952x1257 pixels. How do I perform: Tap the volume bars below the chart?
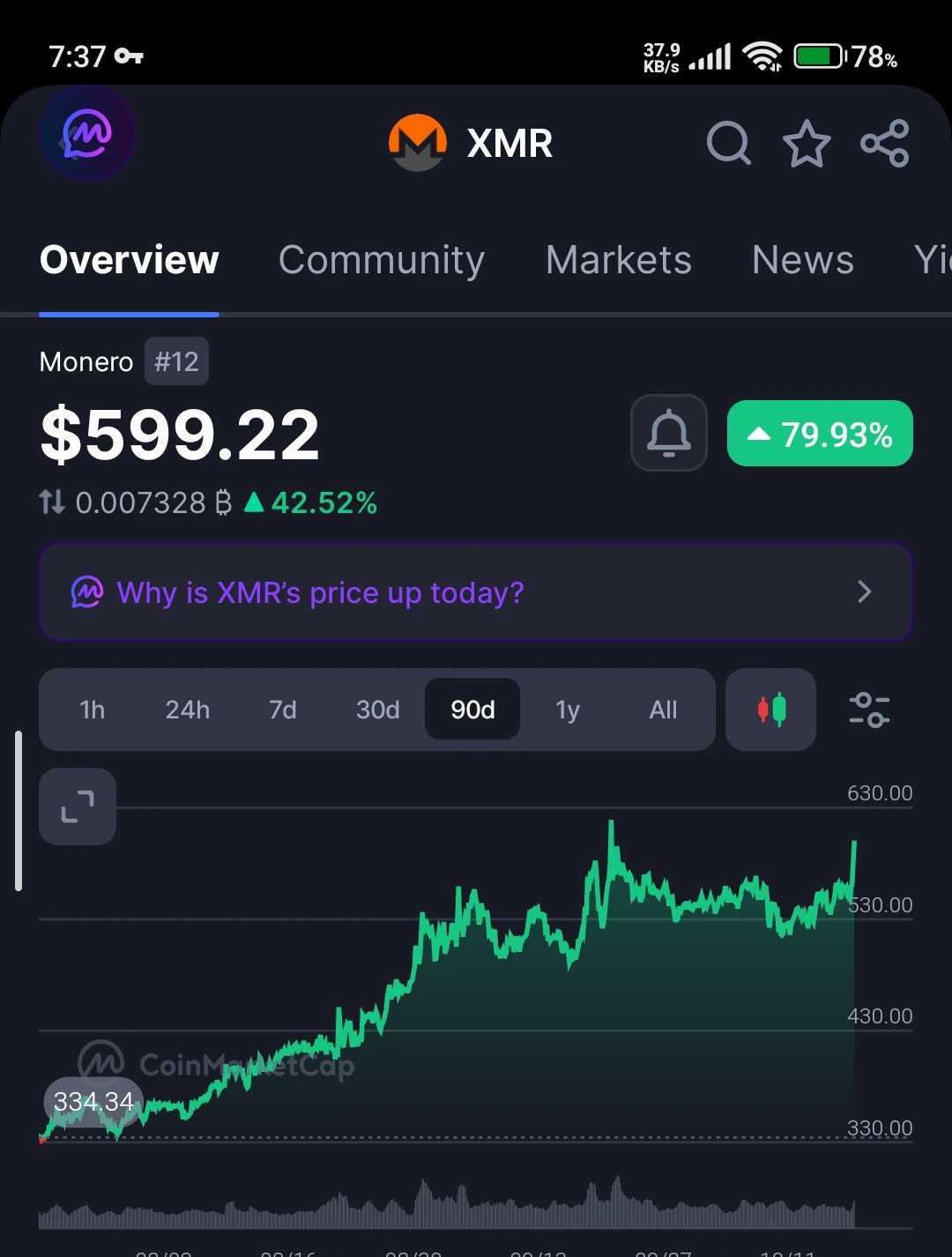[447, 1203]
